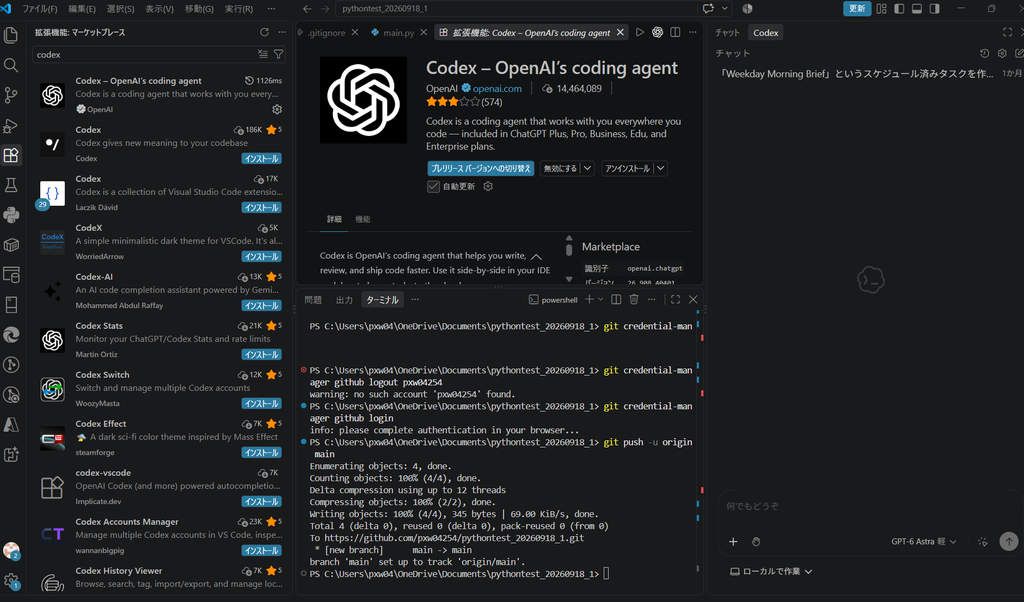Click the title bar Update button
The width and height of the screenshot is (1024, 602).
(857, 8)
